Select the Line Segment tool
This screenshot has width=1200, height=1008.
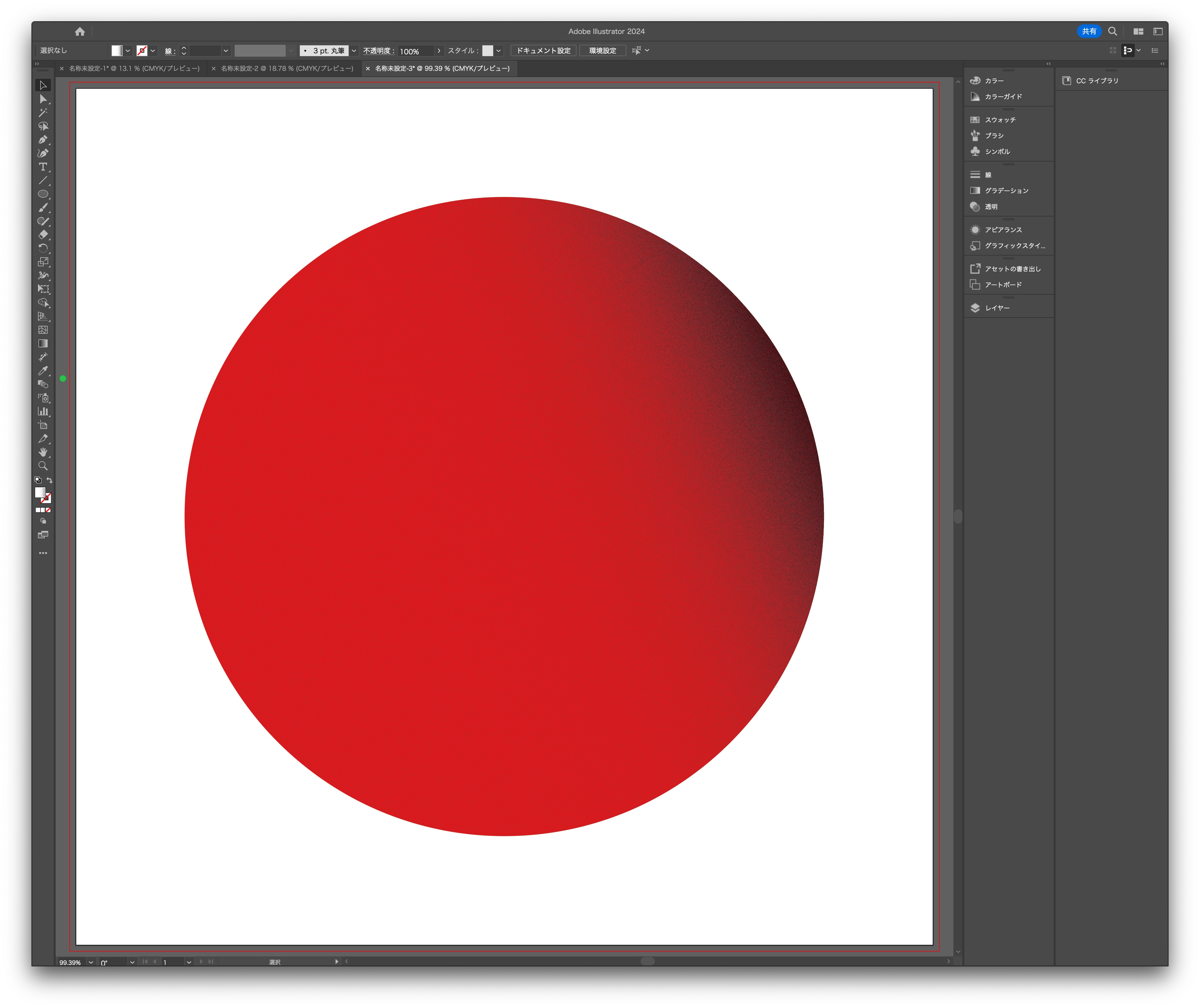click(43, 180)
